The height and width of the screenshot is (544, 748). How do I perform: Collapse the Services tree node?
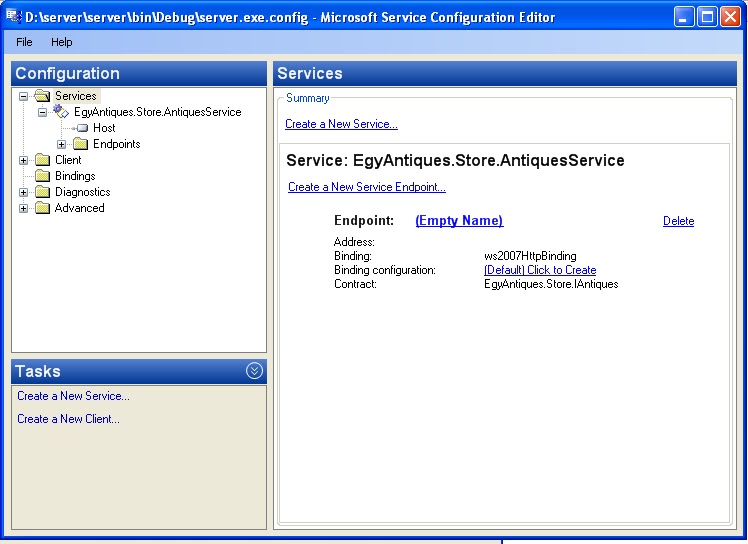[x=23, y=96]
